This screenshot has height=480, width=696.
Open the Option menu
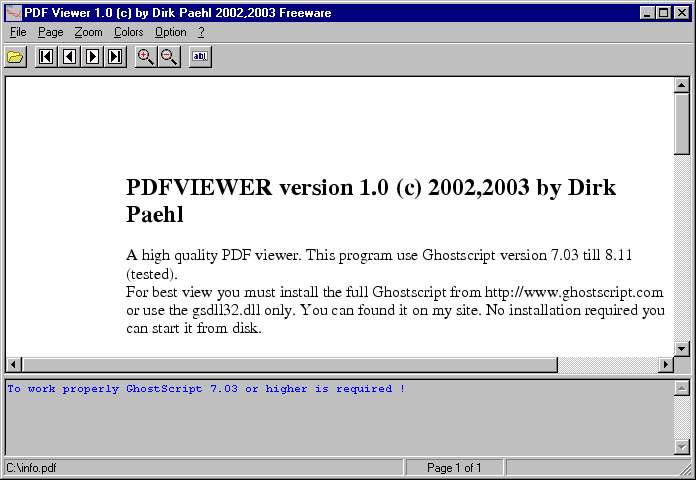(170, 32)
